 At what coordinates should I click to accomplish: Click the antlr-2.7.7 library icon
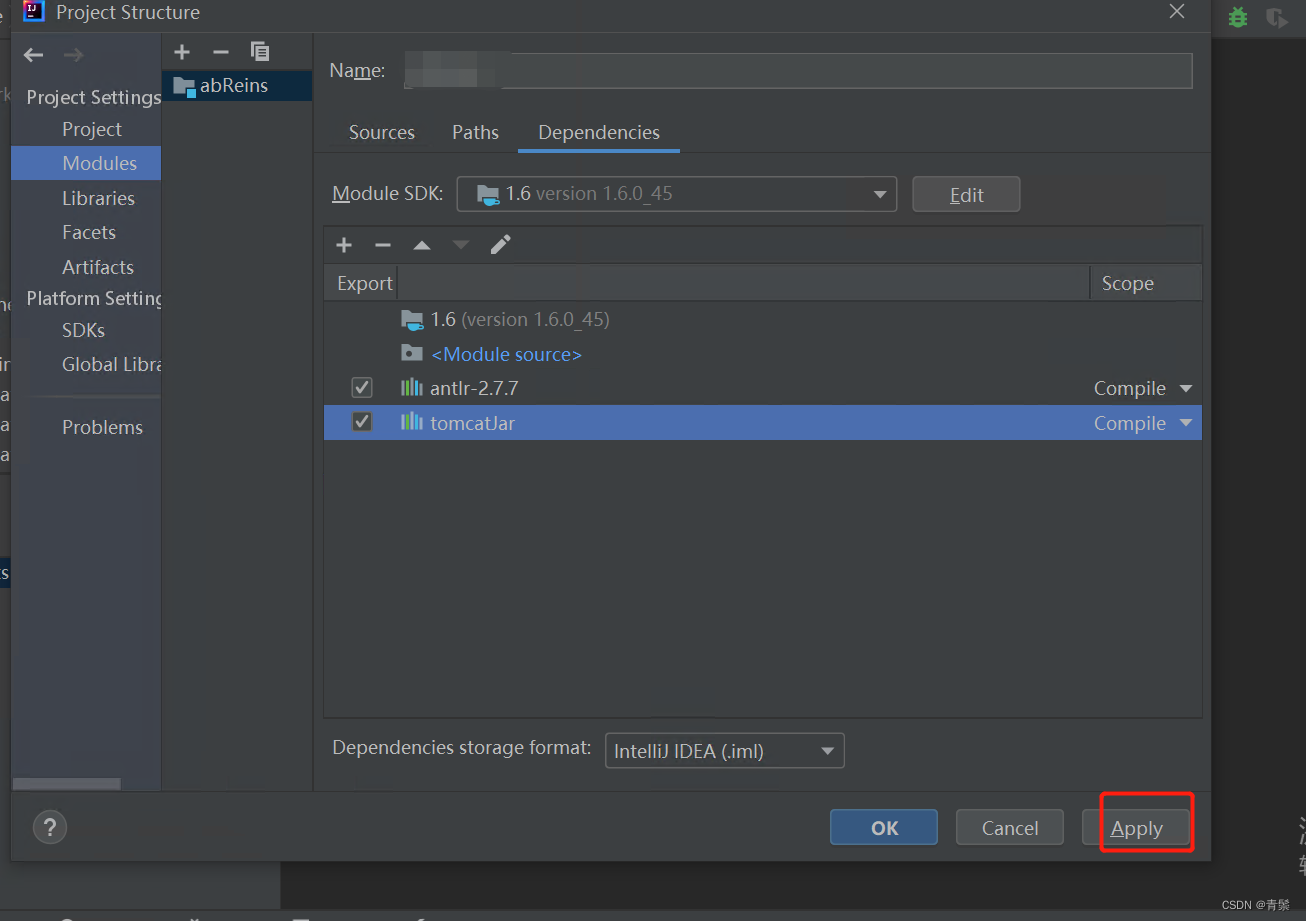[x=412, y=388]
